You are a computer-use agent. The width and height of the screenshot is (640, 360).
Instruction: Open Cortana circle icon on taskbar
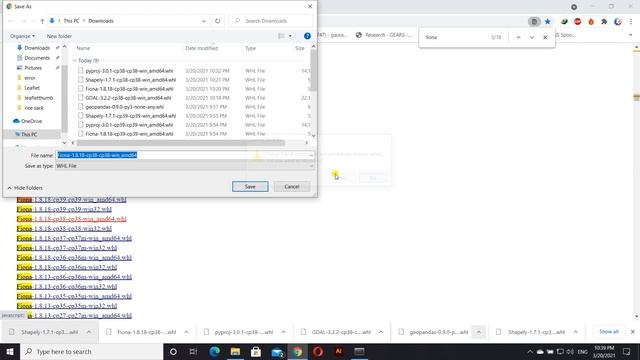tap(173, 351)
